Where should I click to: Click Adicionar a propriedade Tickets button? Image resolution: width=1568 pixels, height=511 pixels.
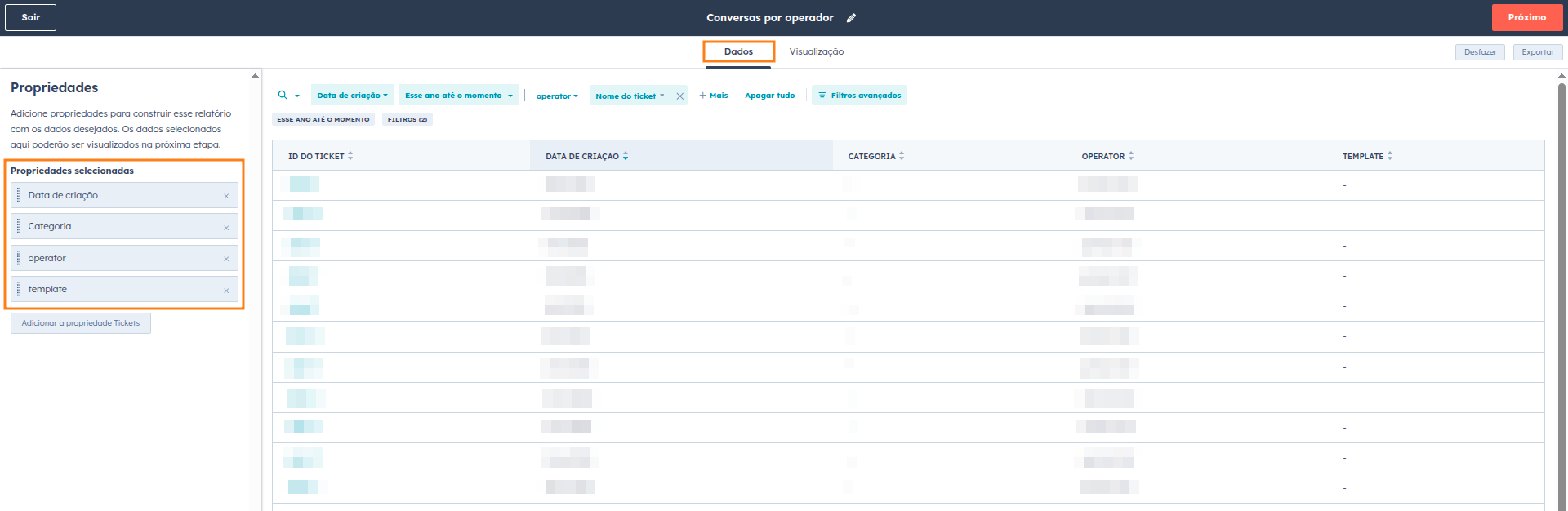pyautogui.click(x=81, y=323)
